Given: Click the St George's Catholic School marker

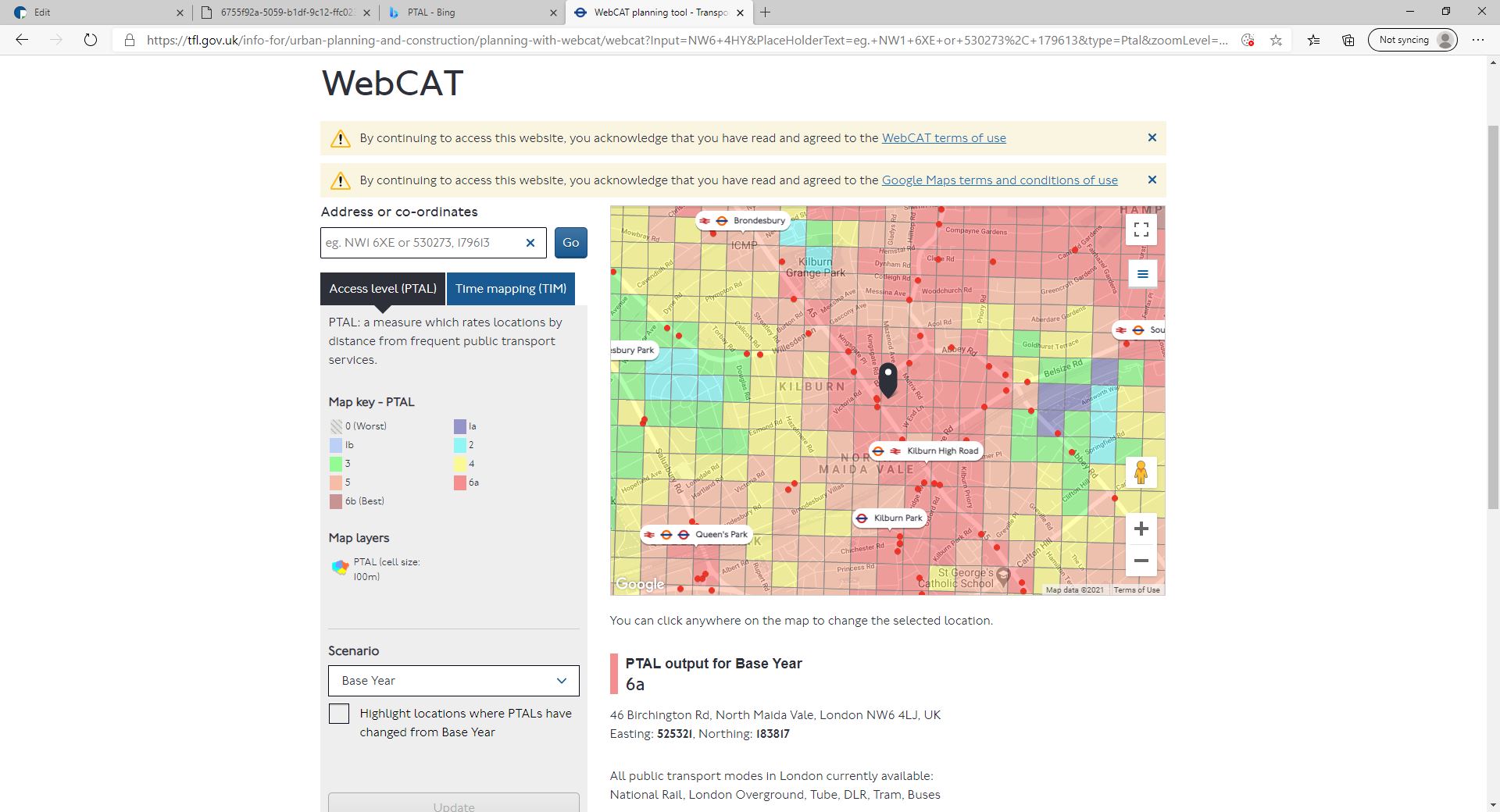Looking at the screenshot, I should [x=1004, y=576].
